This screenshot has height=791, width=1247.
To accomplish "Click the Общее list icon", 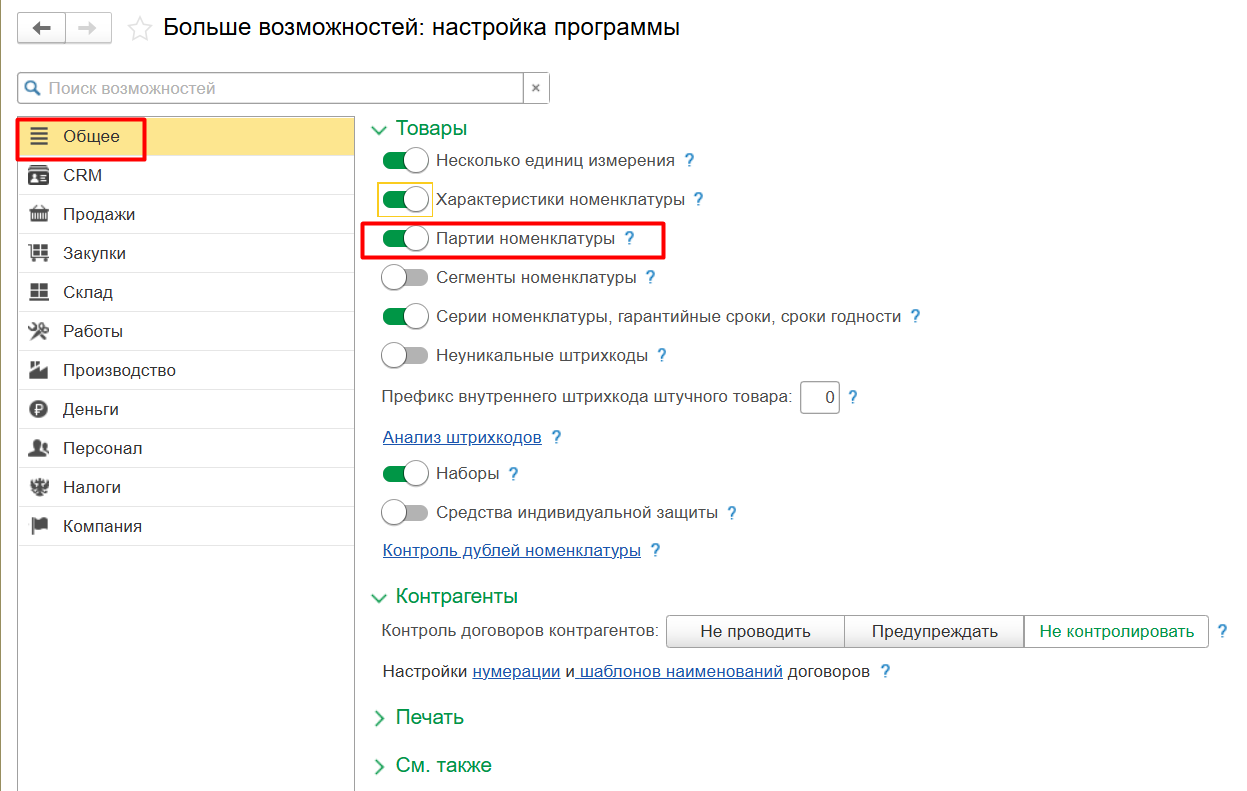I will pos(39,136).
